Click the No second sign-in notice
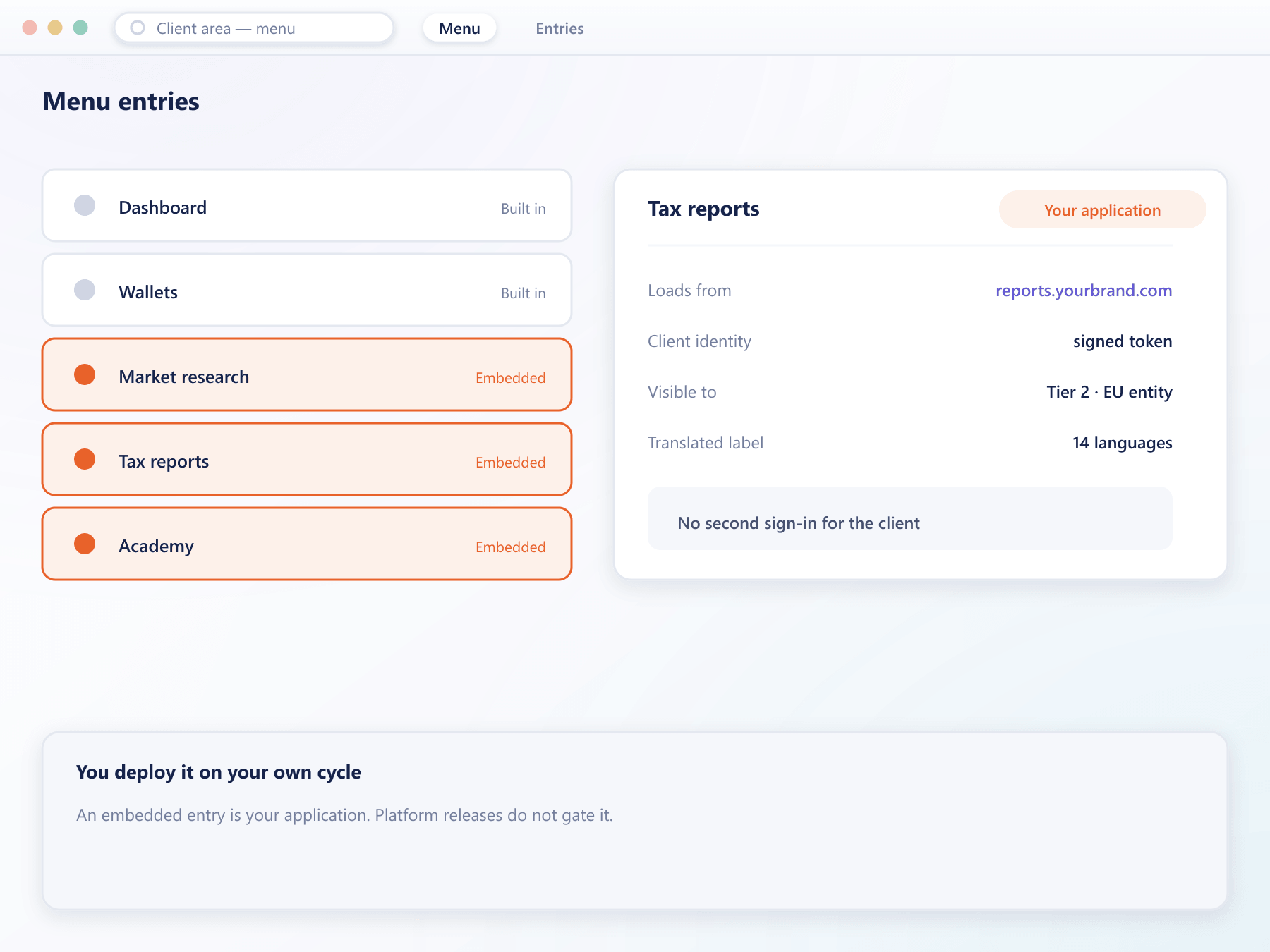1270x952 pixels. coord(910,518)
